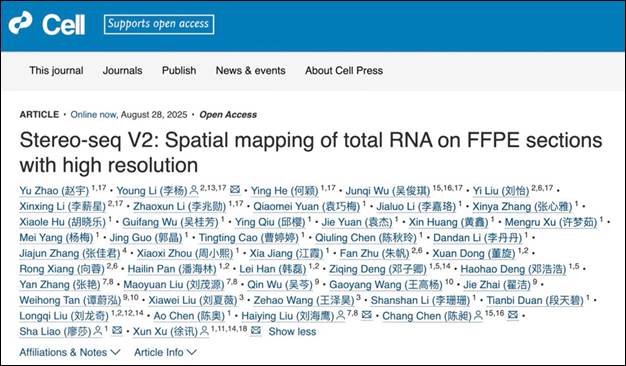Image resolution: width=626 pixels, height=366 pixels.
Task: Open author Guifang Wu link
Action: tap(170, 222)
